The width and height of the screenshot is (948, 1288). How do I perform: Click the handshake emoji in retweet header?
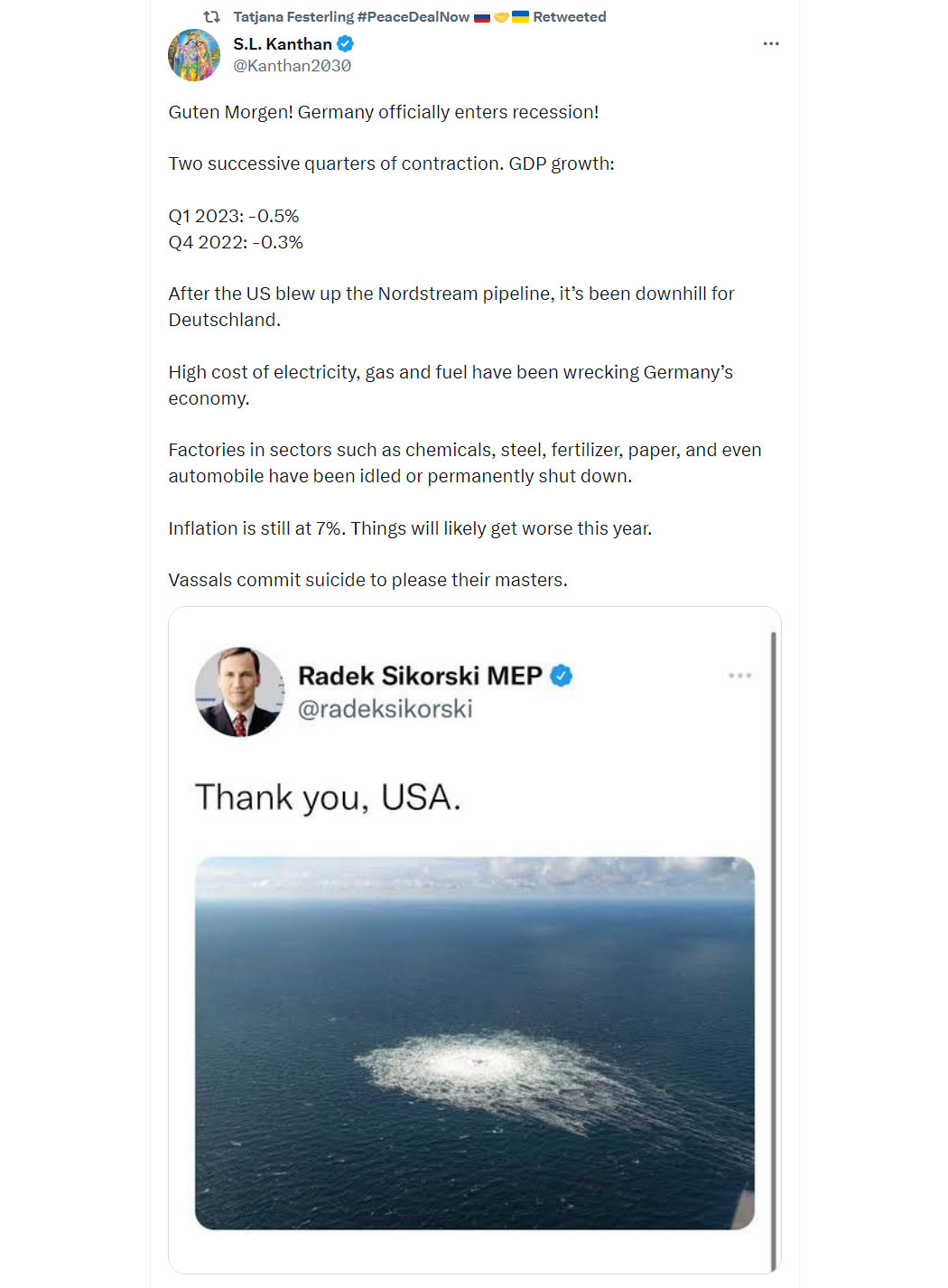(x=501, y=16)
